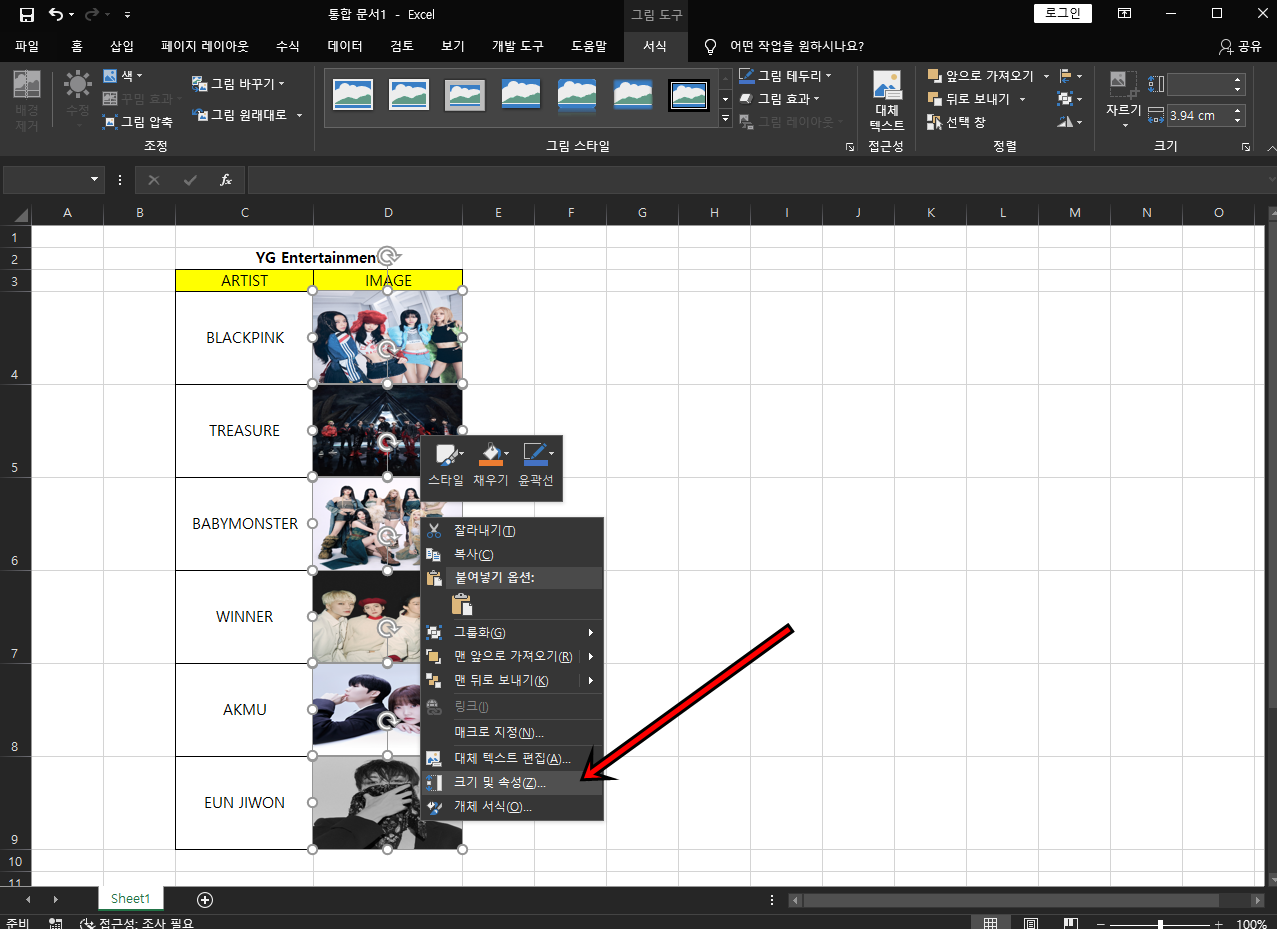Select column header G
The image size is (1277, 929).
click(642, 213)
